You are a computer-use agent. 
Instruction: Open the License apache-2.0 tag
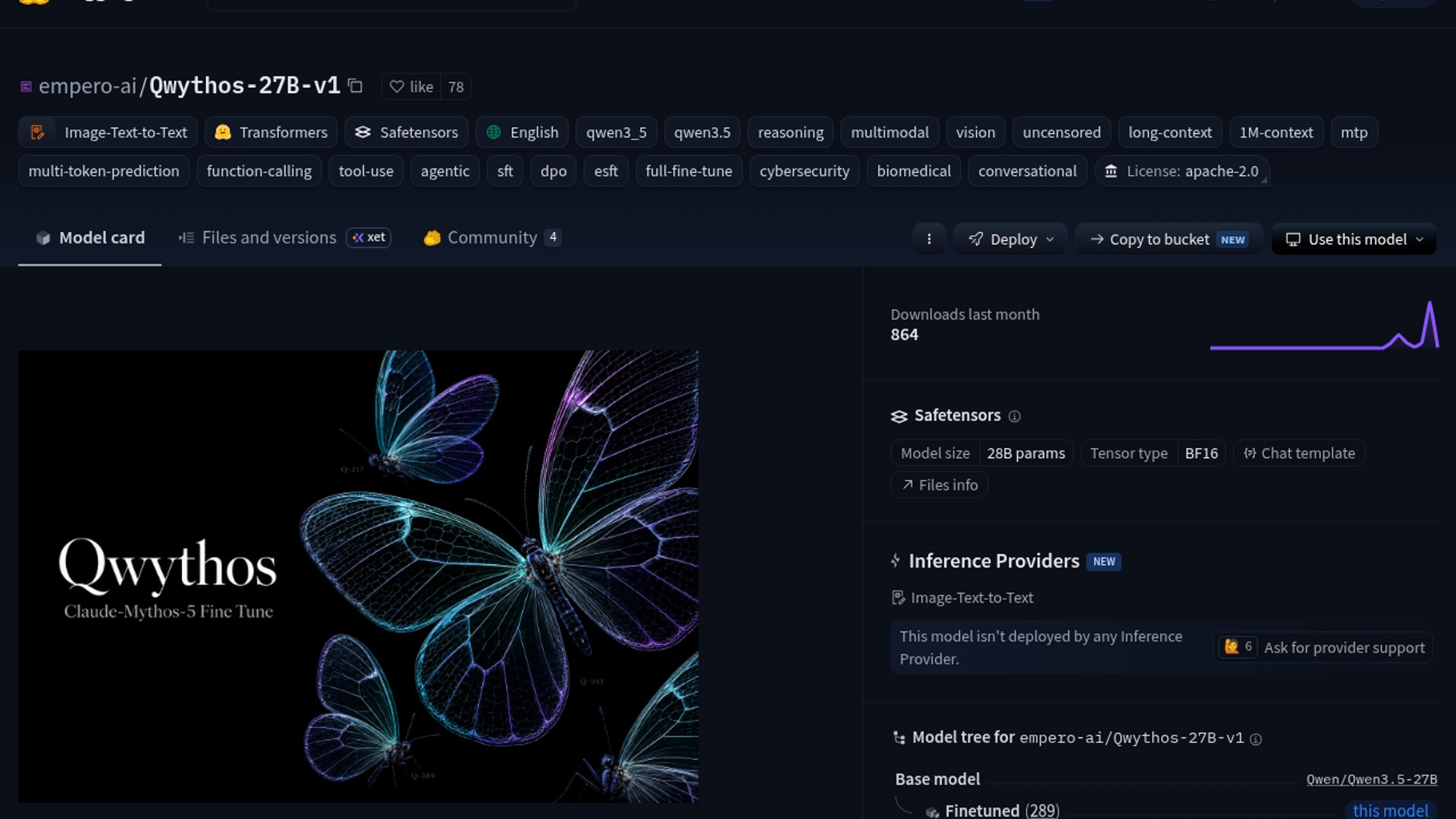point(1181,171)
